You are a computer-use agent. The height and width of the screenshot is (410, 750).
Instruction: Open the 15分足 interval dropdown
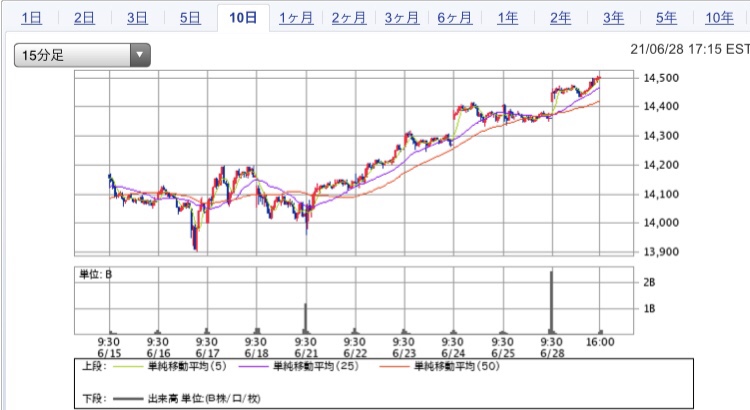tap(82, 55)
